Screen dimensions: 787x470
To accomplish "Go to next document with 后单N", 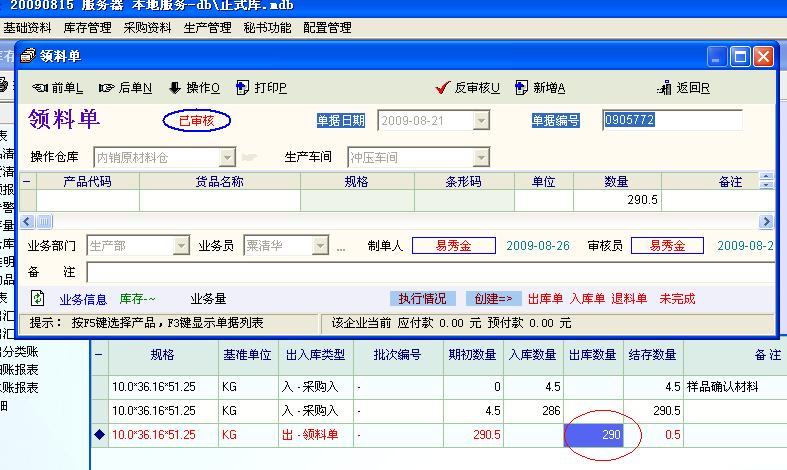I will [x=127, y=88].
